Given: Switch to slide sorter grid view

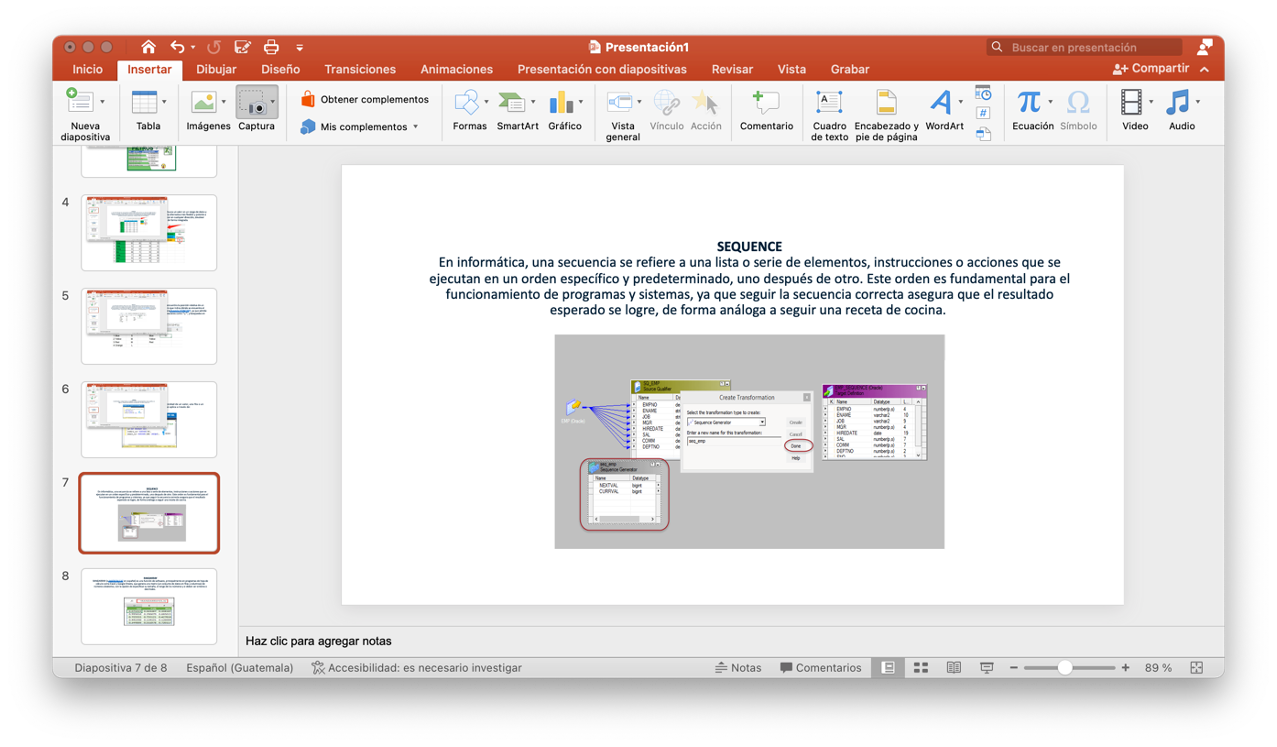Looking at the screenshot, I should (921, 668).
